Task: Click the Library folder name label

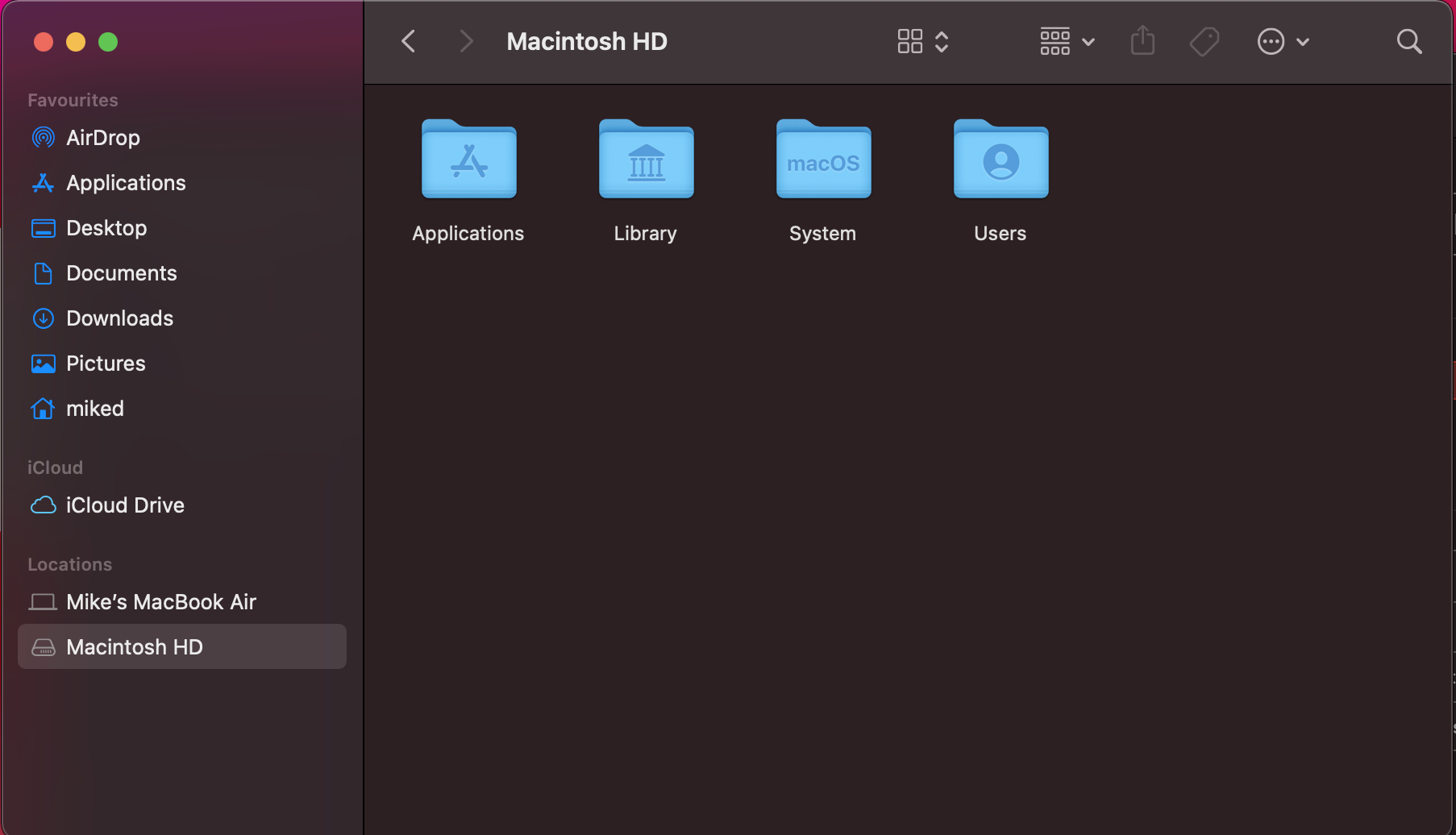Action: (646, 234)
